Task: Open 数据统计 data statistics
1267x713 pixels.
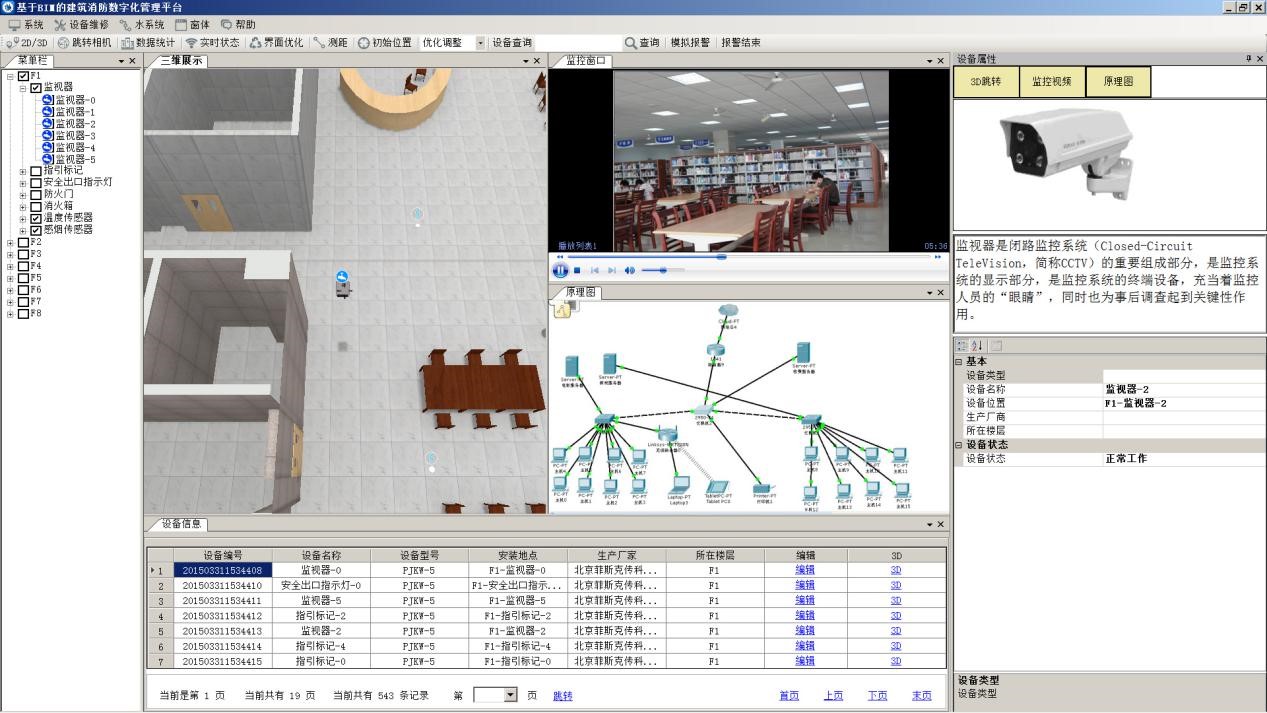Action: tap(149, 43)
